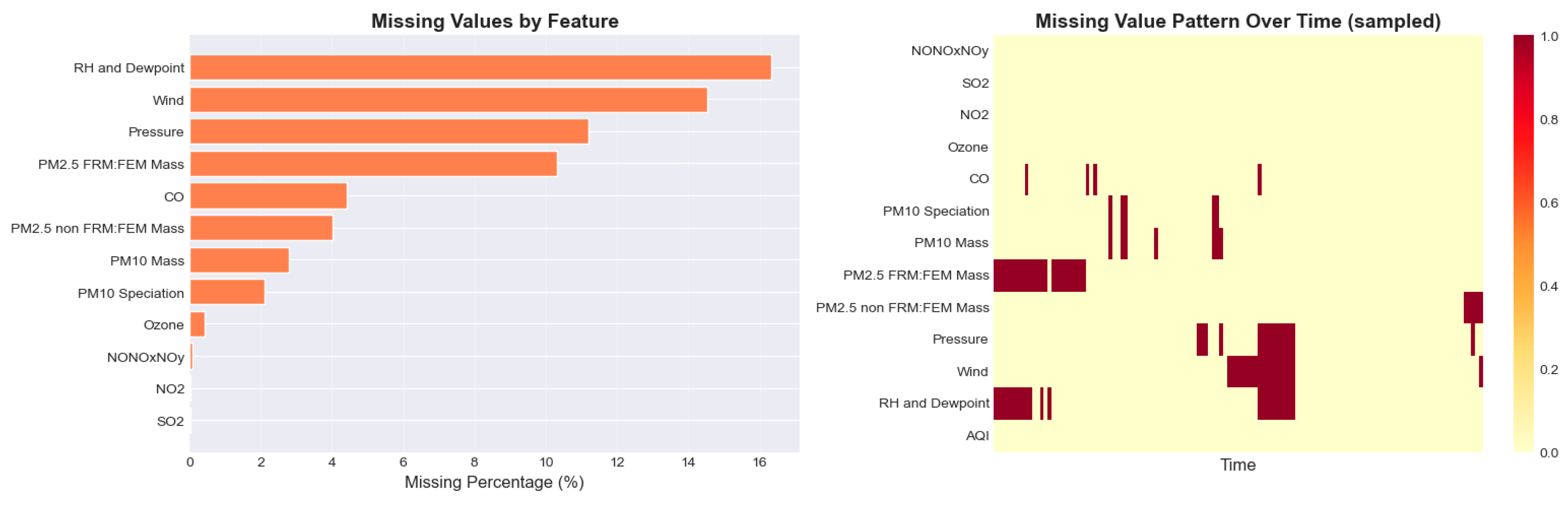Click the PM2.5 non FRM:FEM Mass block at right edge
The image size is (1568, 506).
click(1473, 308)
